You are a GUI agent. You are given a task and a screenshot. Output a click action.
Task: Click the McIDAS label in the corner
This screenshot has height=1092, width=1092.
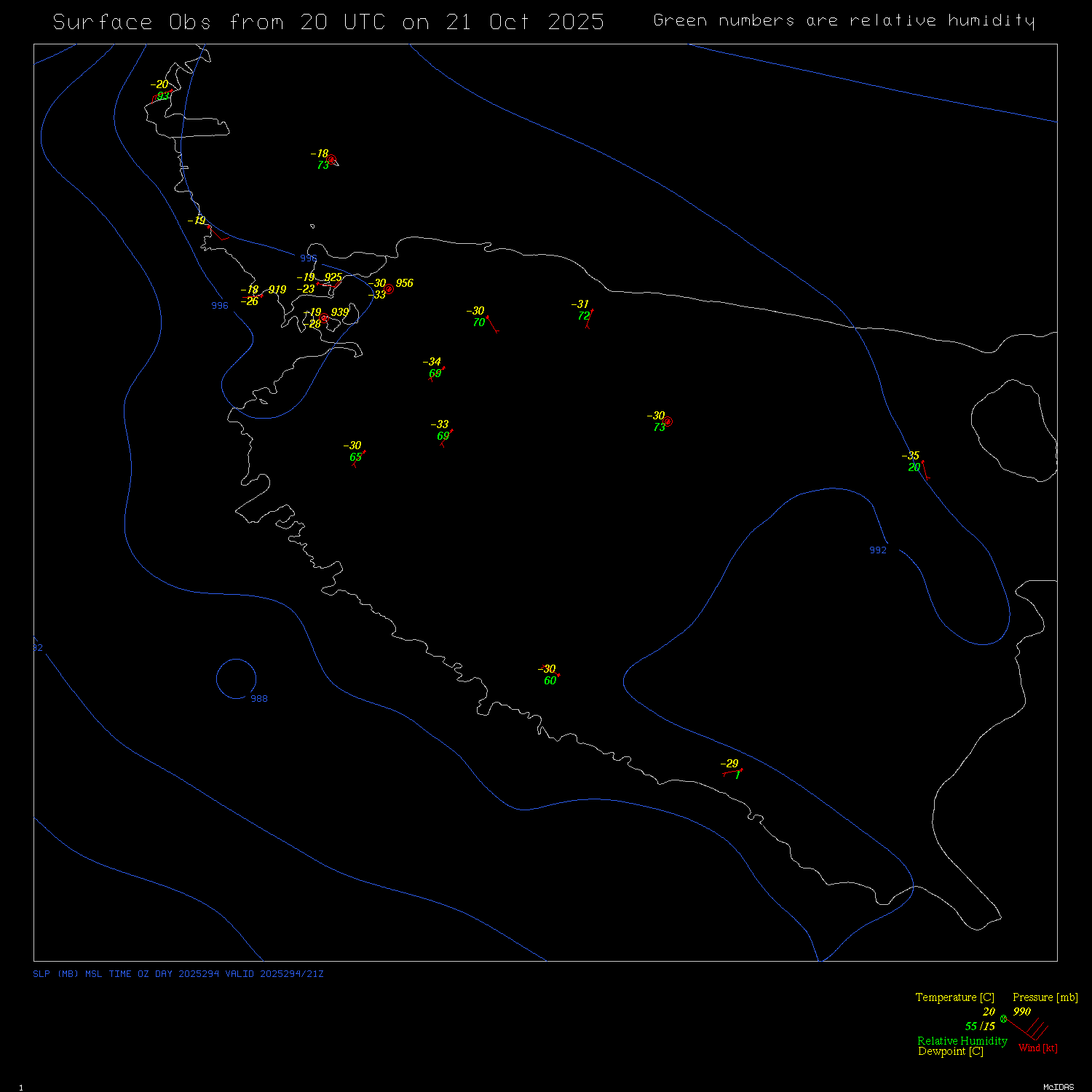click(x=1058, y=1087)
